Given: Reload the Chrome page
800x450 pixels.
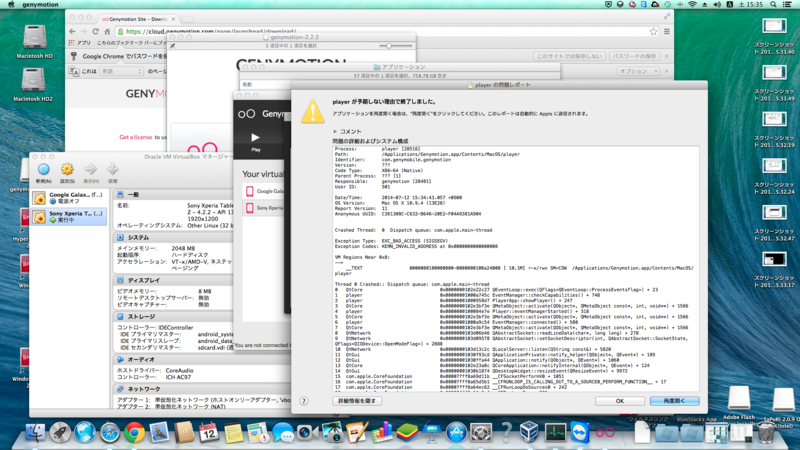Looking at the screenshot, I should 95,32.
